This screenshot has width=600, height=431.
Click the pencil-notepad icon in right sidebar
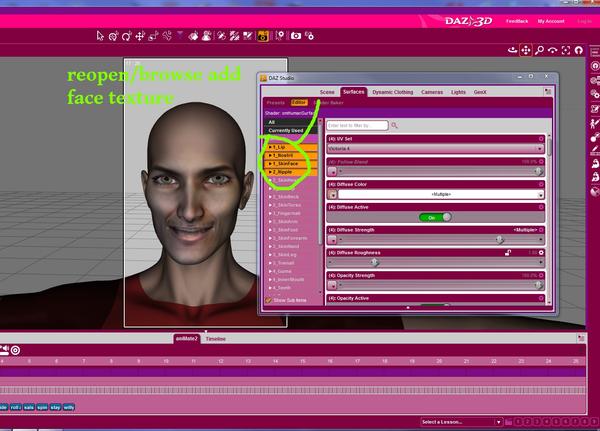click(595, 109)
